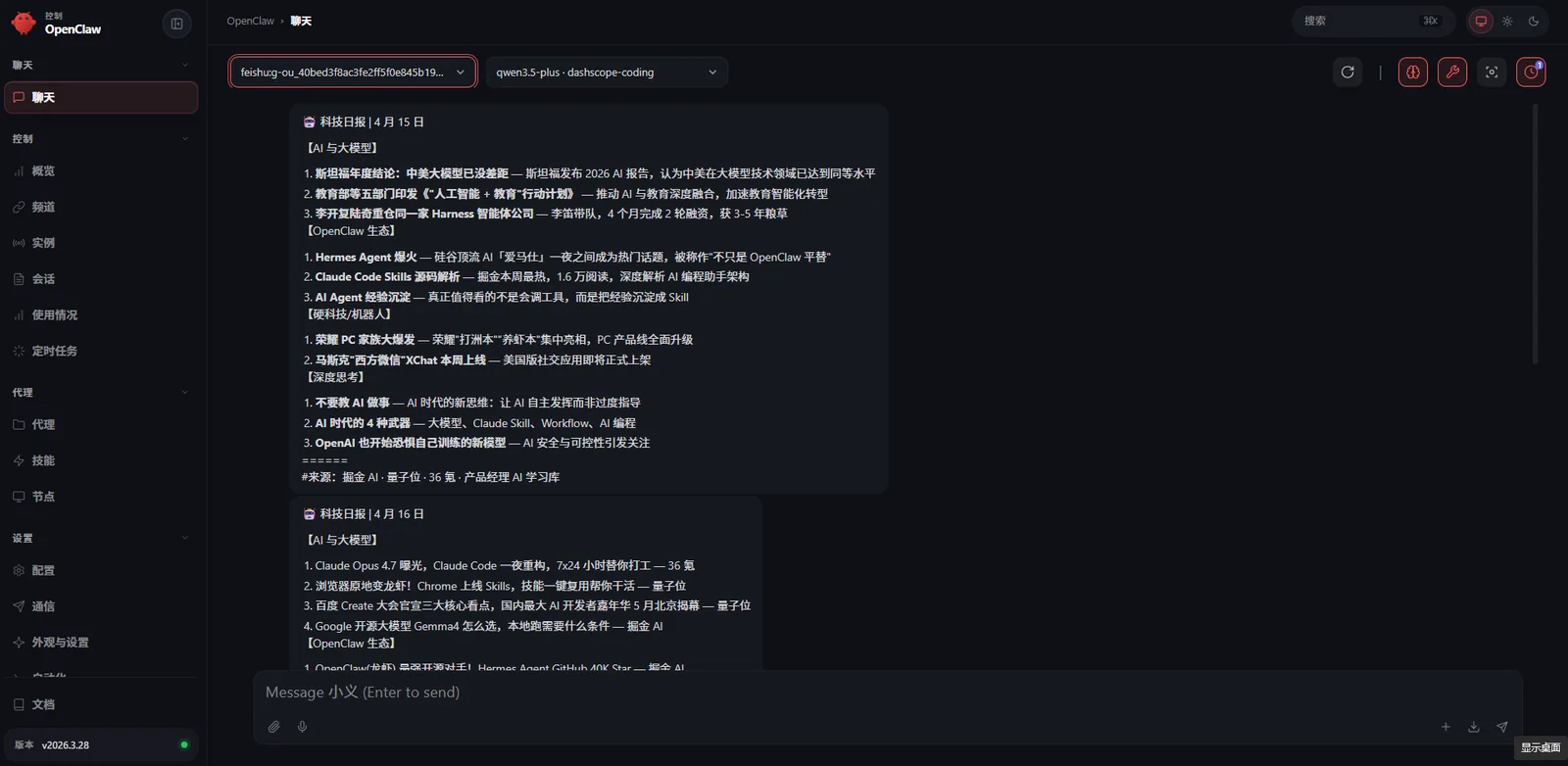1568x766 pixels.
Task: Click the 代理 folder icon
Action: click(19, 425)
